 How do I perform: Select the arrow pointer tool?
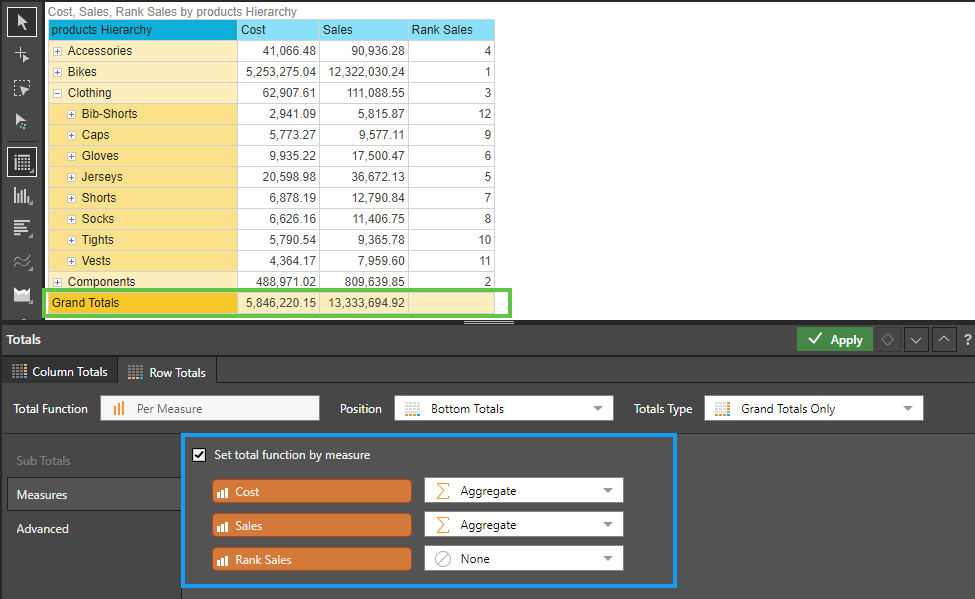(x=22, y=22)
